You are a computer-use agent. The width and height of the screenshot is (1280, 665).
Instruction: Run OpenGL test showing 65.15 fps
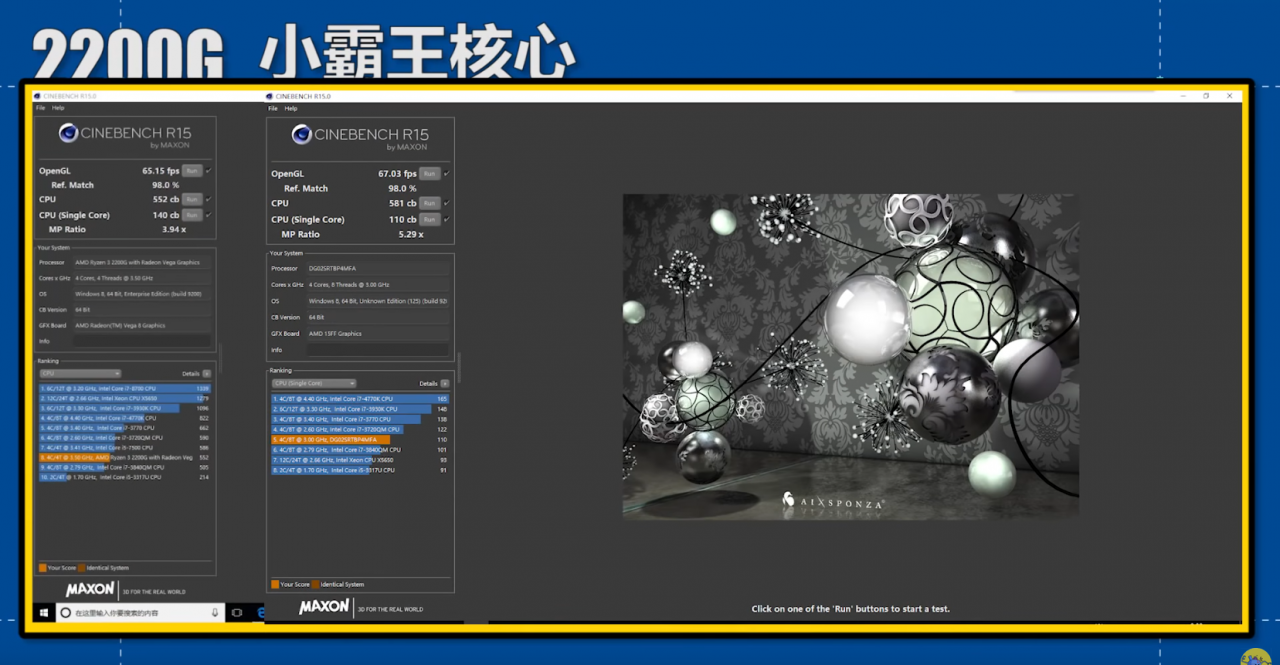[x=192, y=171]
